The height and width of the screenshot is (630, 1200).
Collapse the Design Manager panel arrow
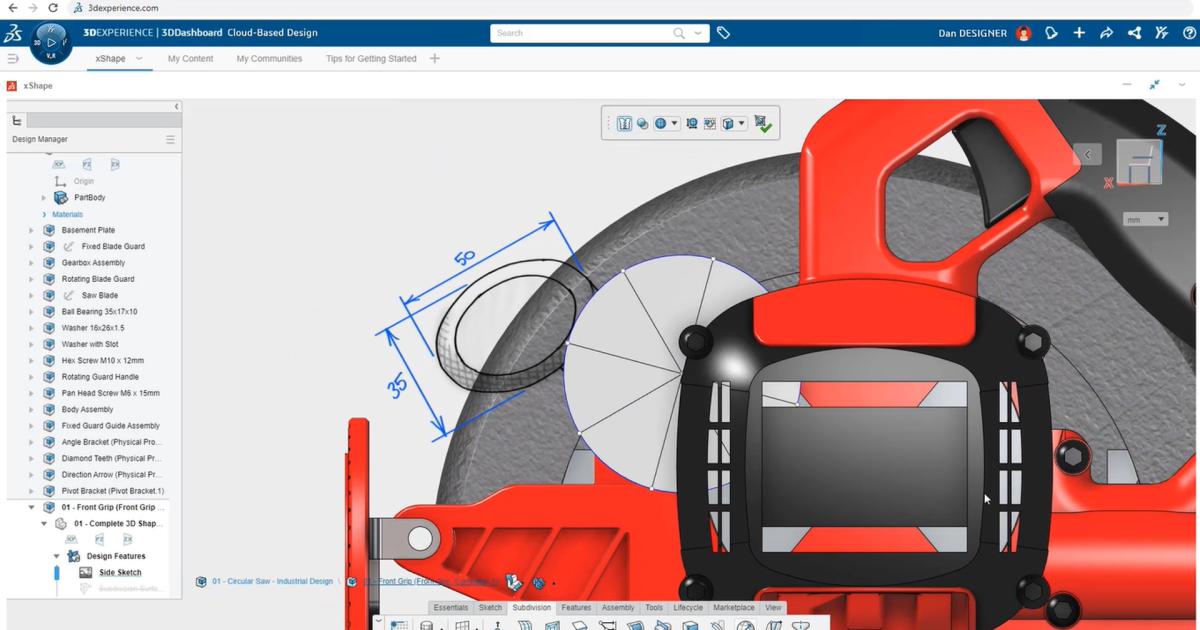(177, 106)
